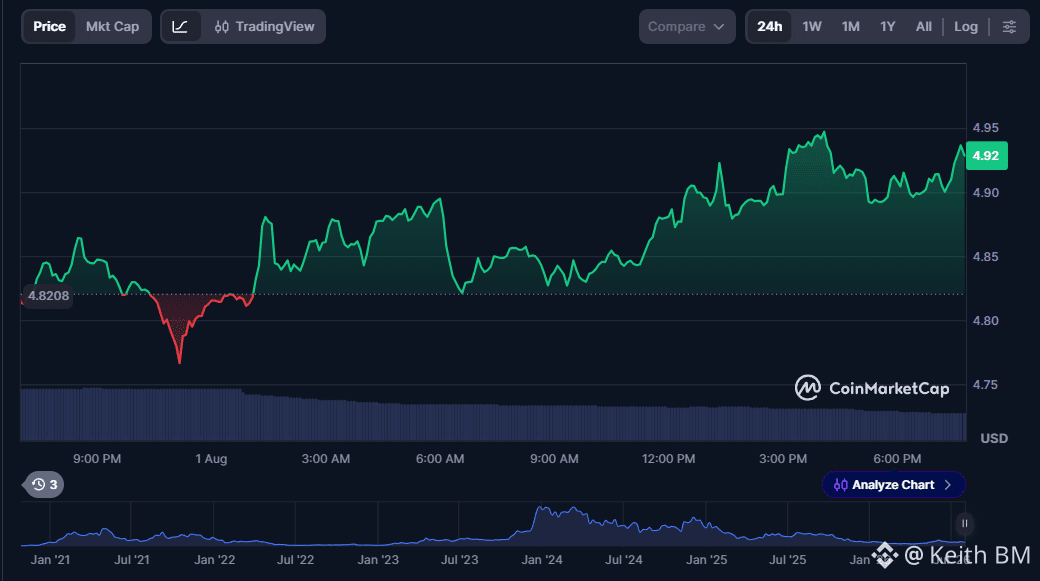Click the 4.85 price axis label

[x=986, y=257]
